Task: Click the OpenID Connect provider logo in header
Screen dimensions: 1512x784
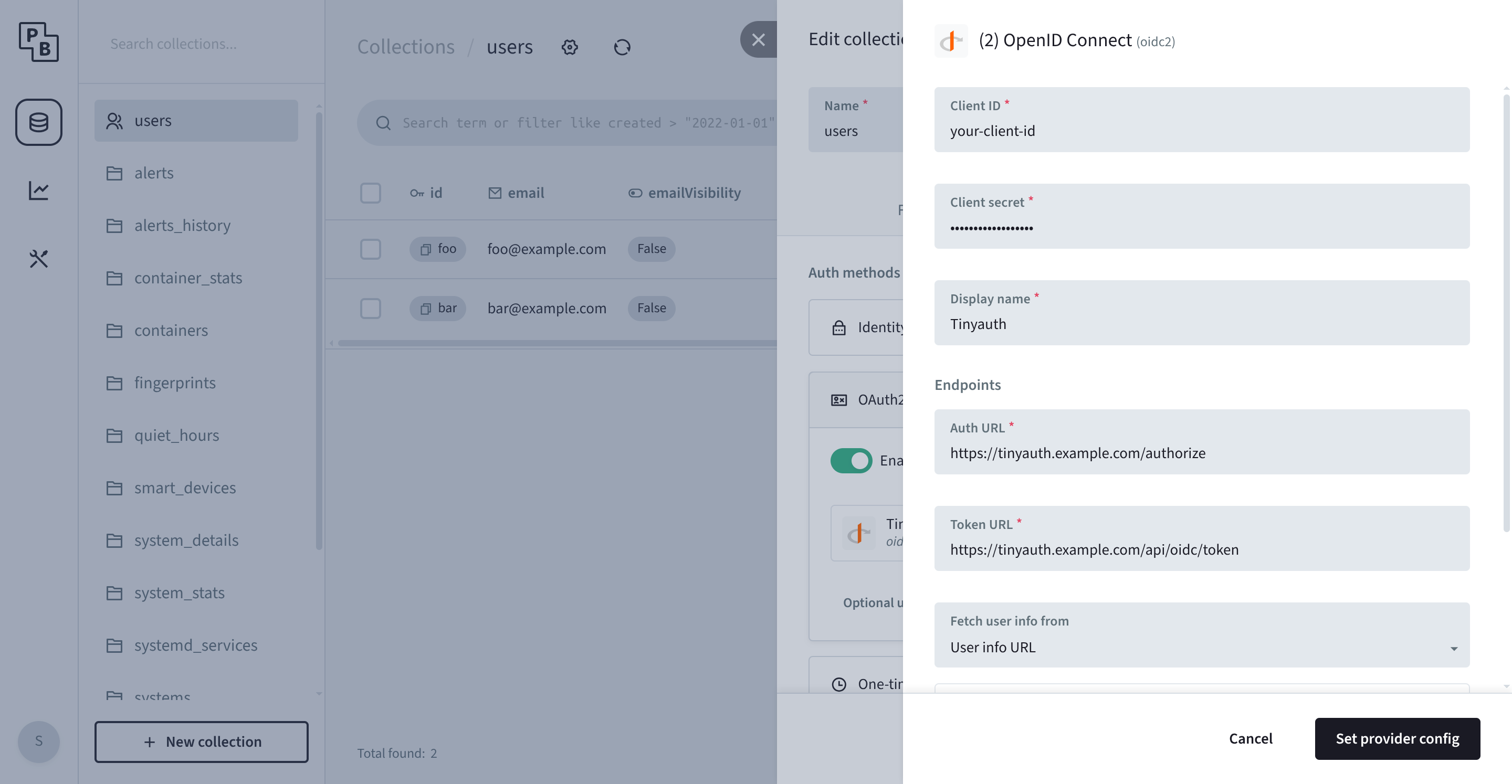Action: pos(951,40)
